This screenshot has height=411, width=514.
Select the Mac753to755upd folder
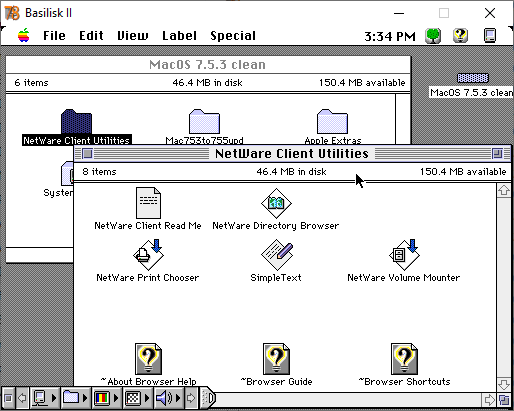coord(204,122)
